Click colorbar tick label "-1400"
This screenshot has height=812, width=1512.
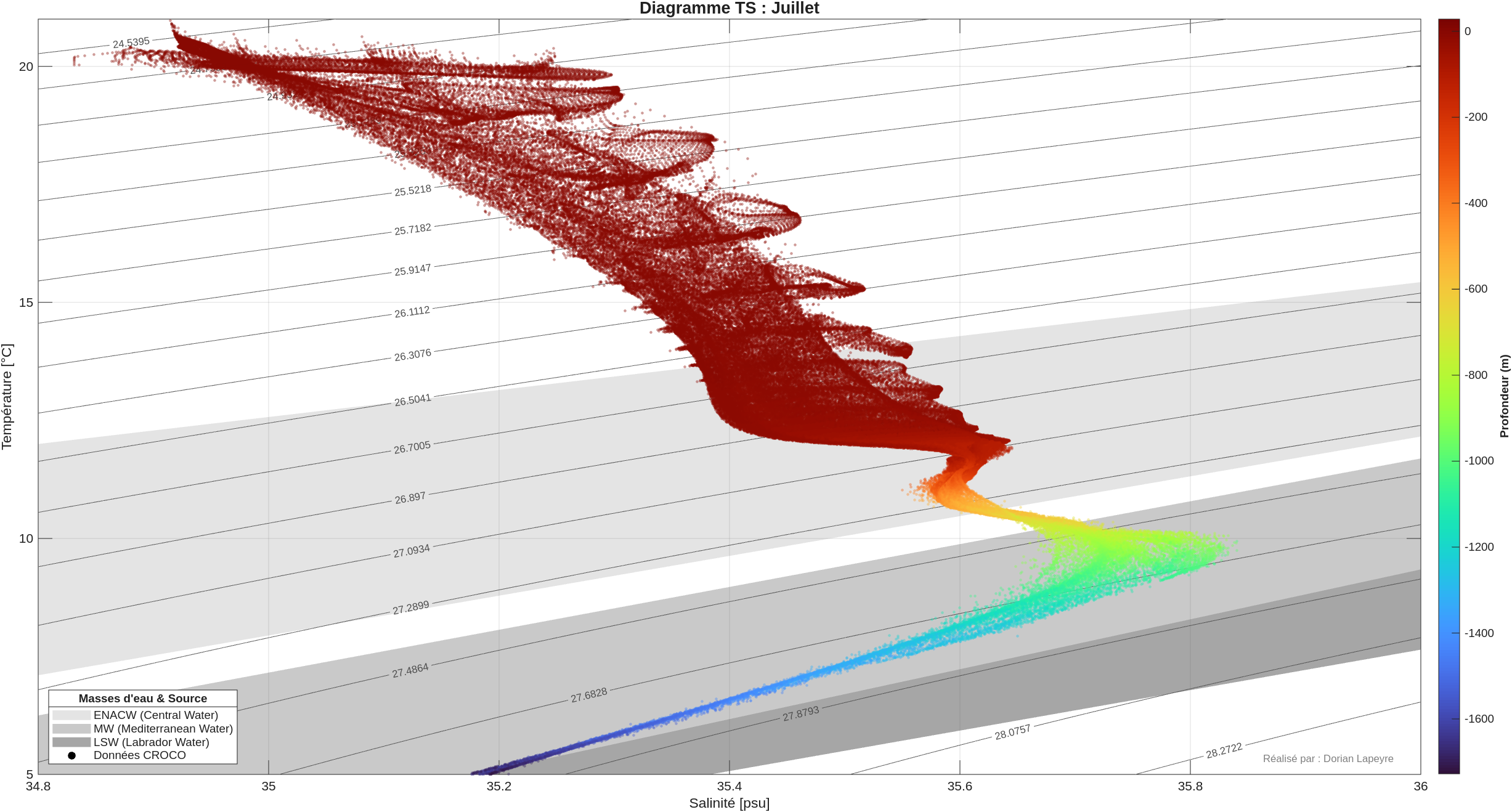pos(1479,633)
